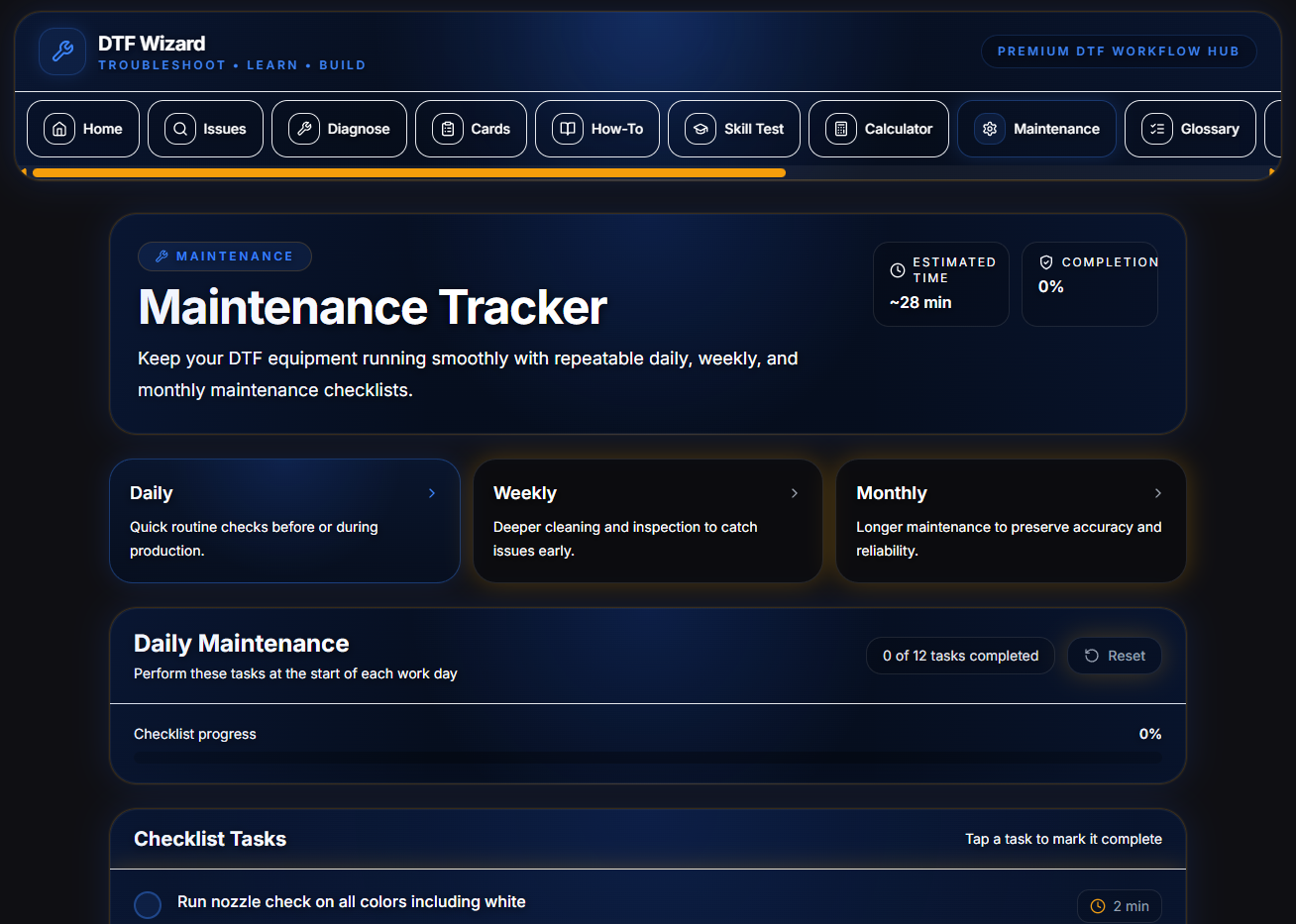1296x924 pixels.
Task: Open the Monthly card chevron arrow
Action: pos(1158,493)
